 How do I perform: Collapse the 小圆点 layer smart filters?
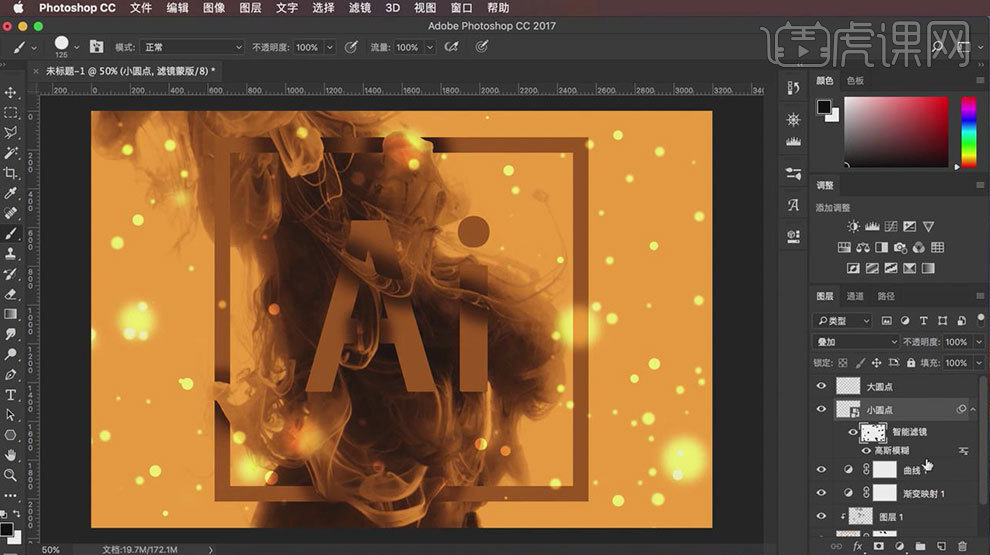click(974, 409)
